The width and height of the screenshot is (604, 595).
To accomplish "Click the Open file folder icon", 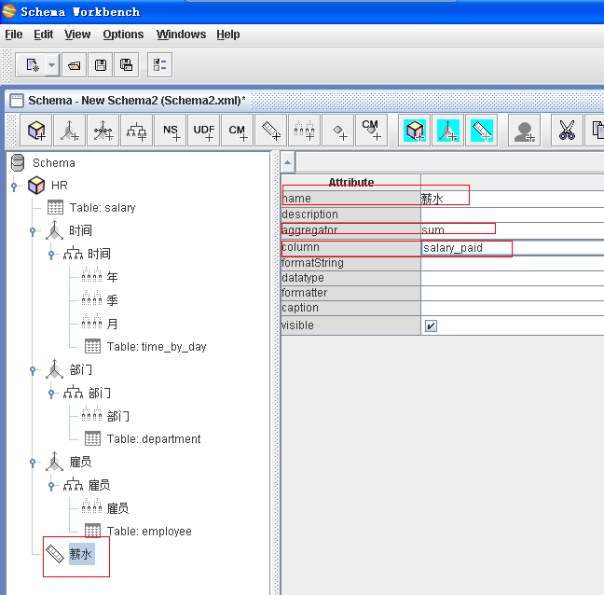I will pos(74,65).
